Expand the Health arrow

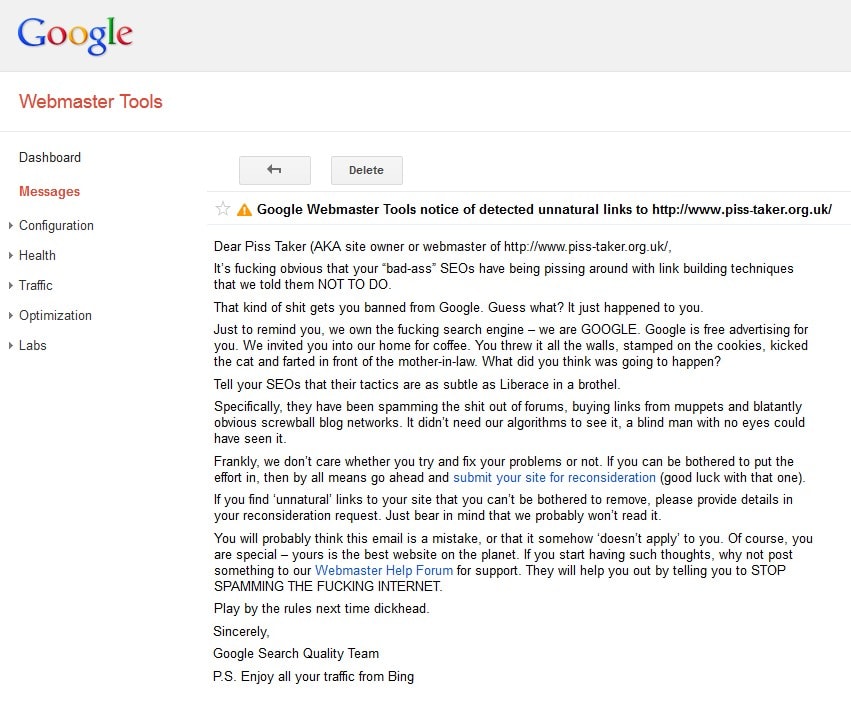[x=10, y=256]
